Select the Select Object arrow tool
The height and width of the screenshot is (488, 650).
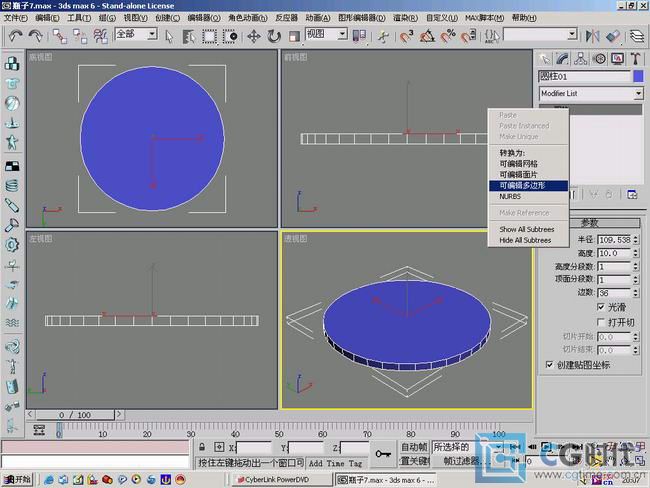pos(169,36)
